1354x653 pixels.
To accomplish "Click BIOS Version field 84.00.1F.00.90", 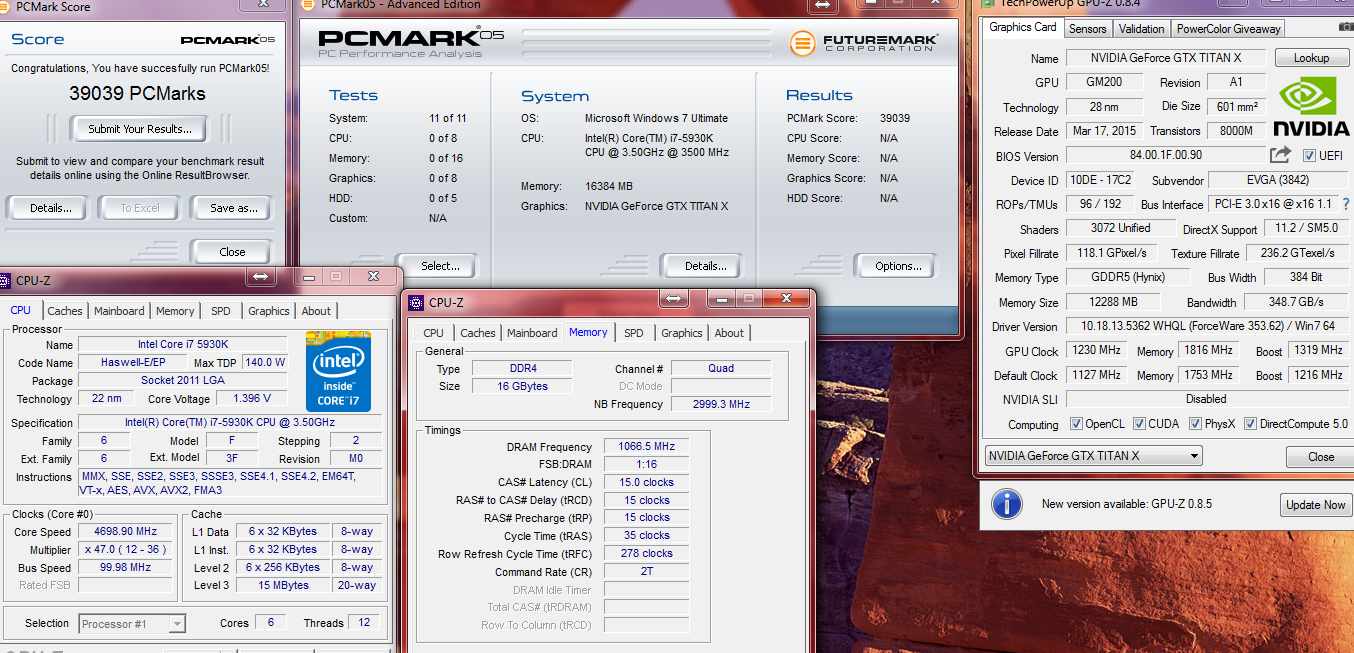I will point(1165,156).
